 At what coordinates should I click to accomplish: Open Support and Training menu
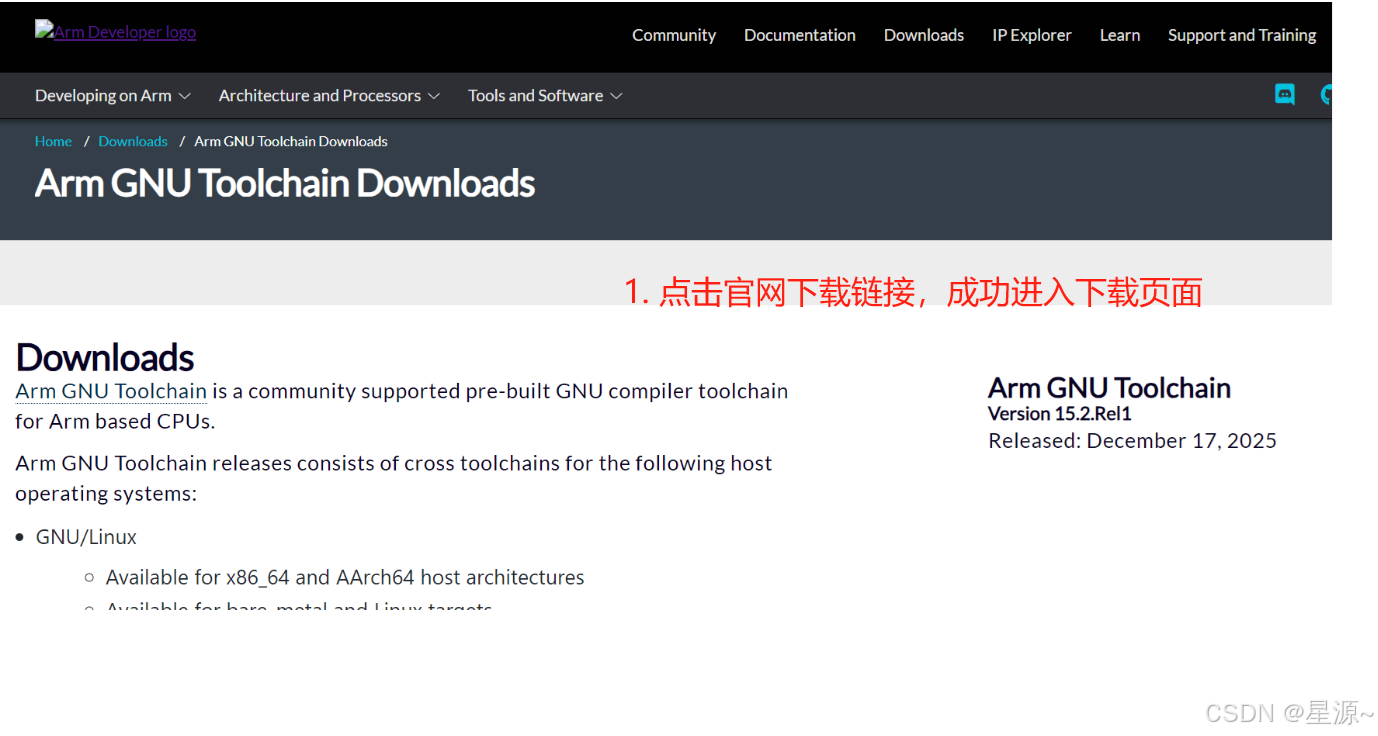coord(1242,35)
